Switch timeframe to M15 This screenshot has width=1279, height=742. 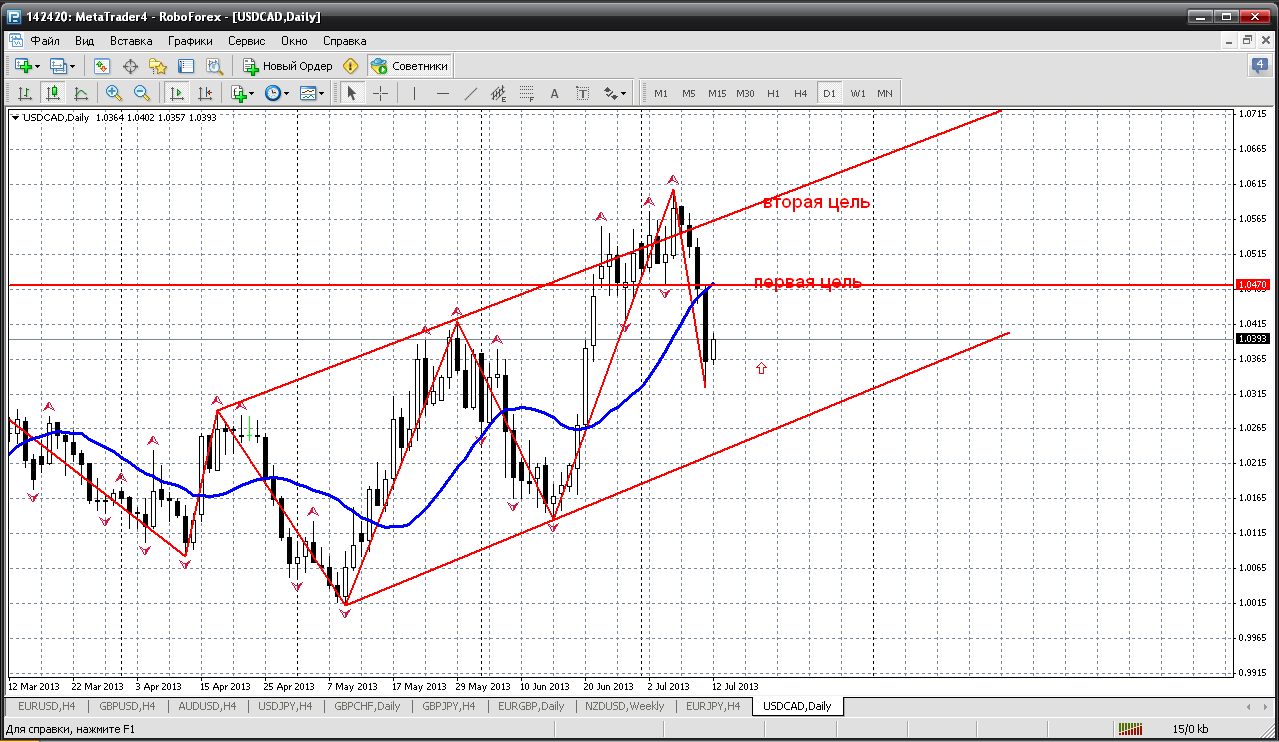coord(717,93)
